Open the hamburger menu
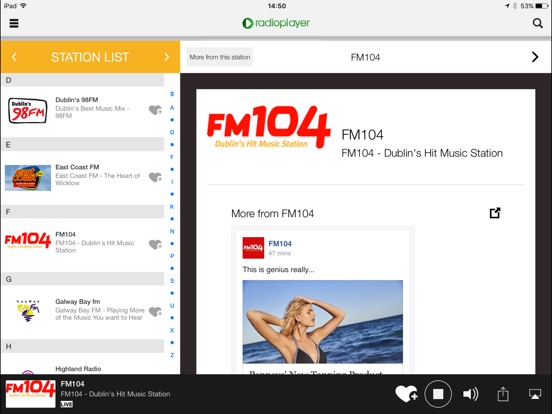Image resolution: width=552 pixels, height=414 pixels. [x=14, y=23]
